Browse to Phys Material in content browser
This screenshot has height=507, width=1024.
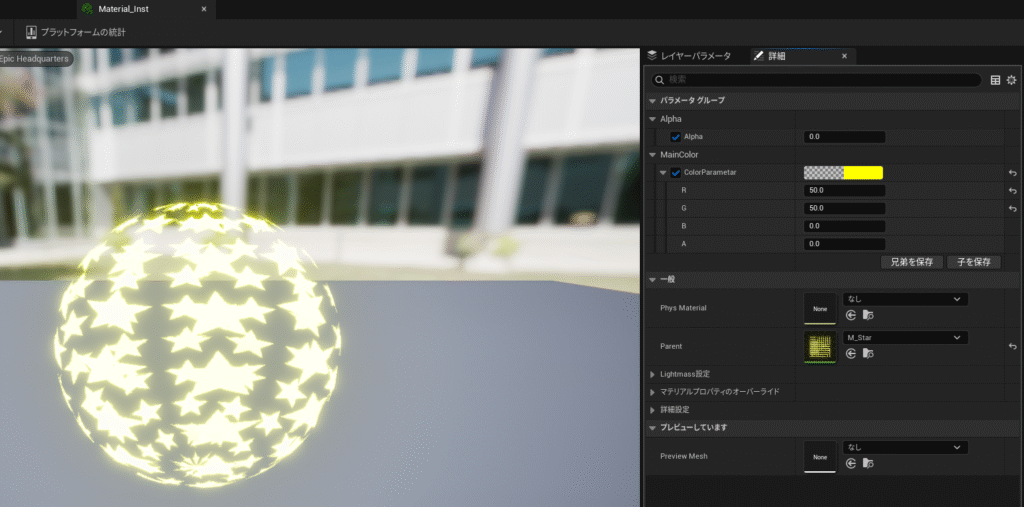coord(868,315)
